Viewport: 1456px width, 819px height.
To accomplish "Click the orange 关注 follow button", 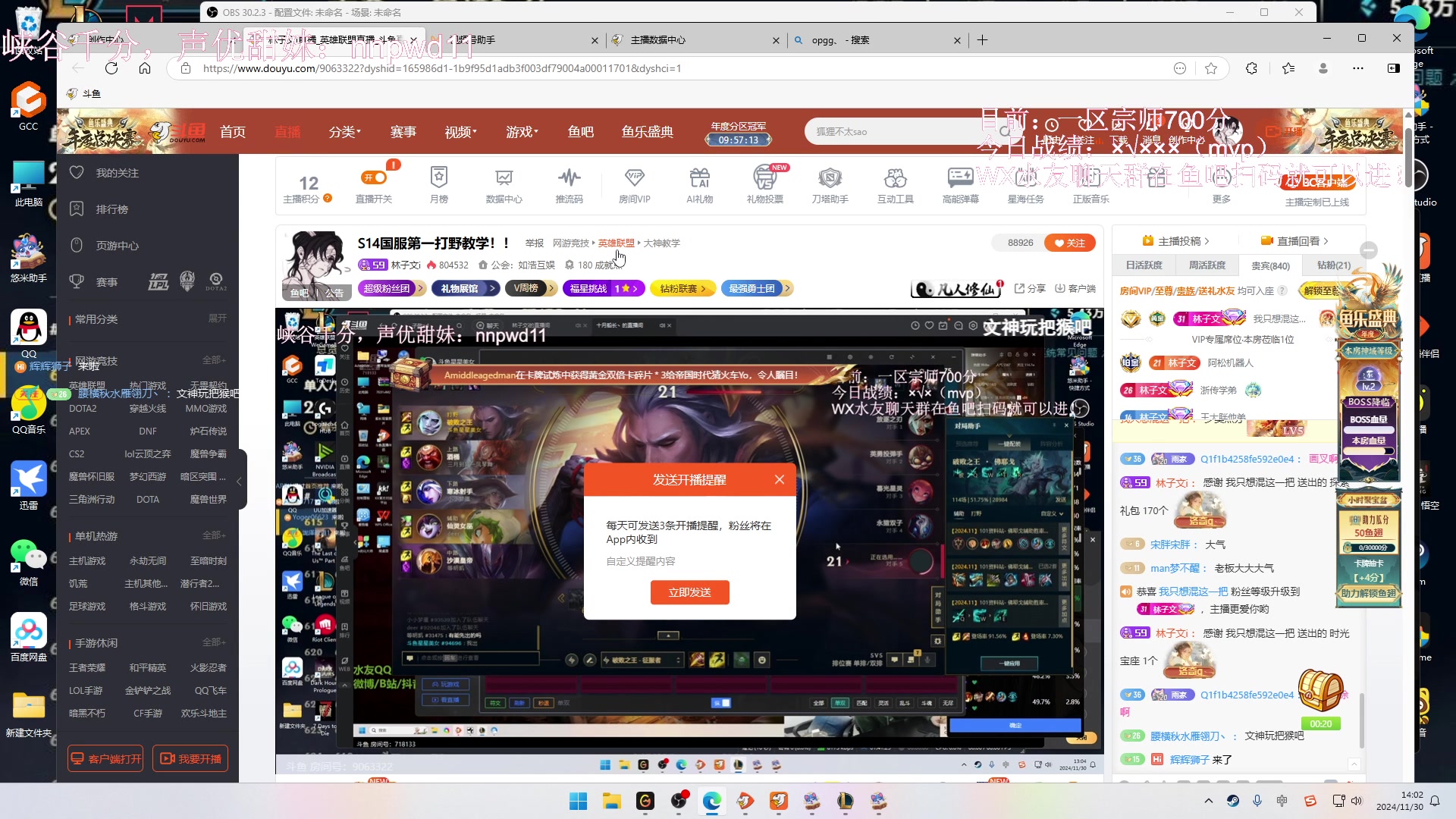I will (x=1069, y=243).
